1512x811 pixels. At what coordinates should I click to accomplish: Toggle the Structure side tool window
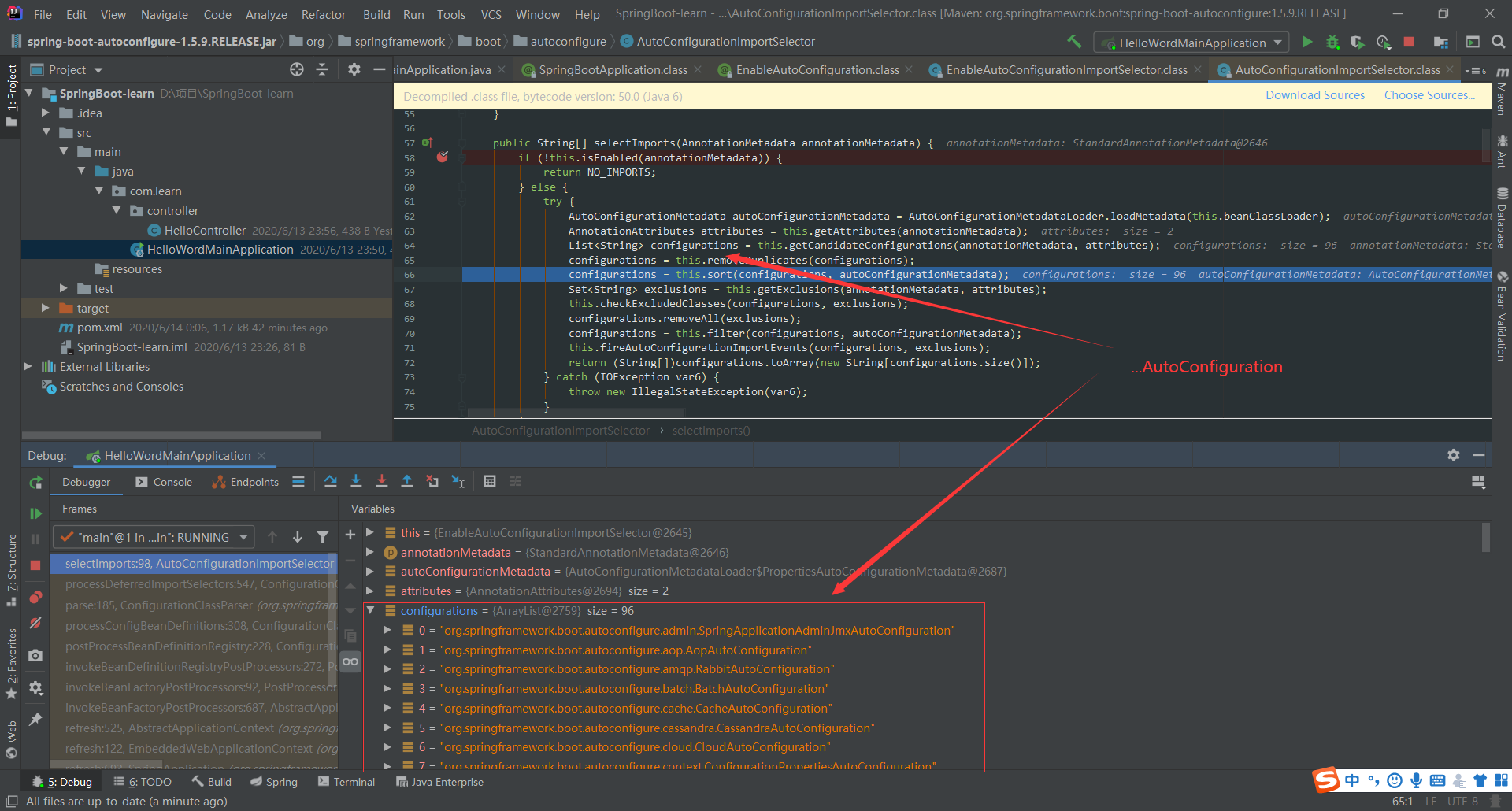tap(11, 570)
